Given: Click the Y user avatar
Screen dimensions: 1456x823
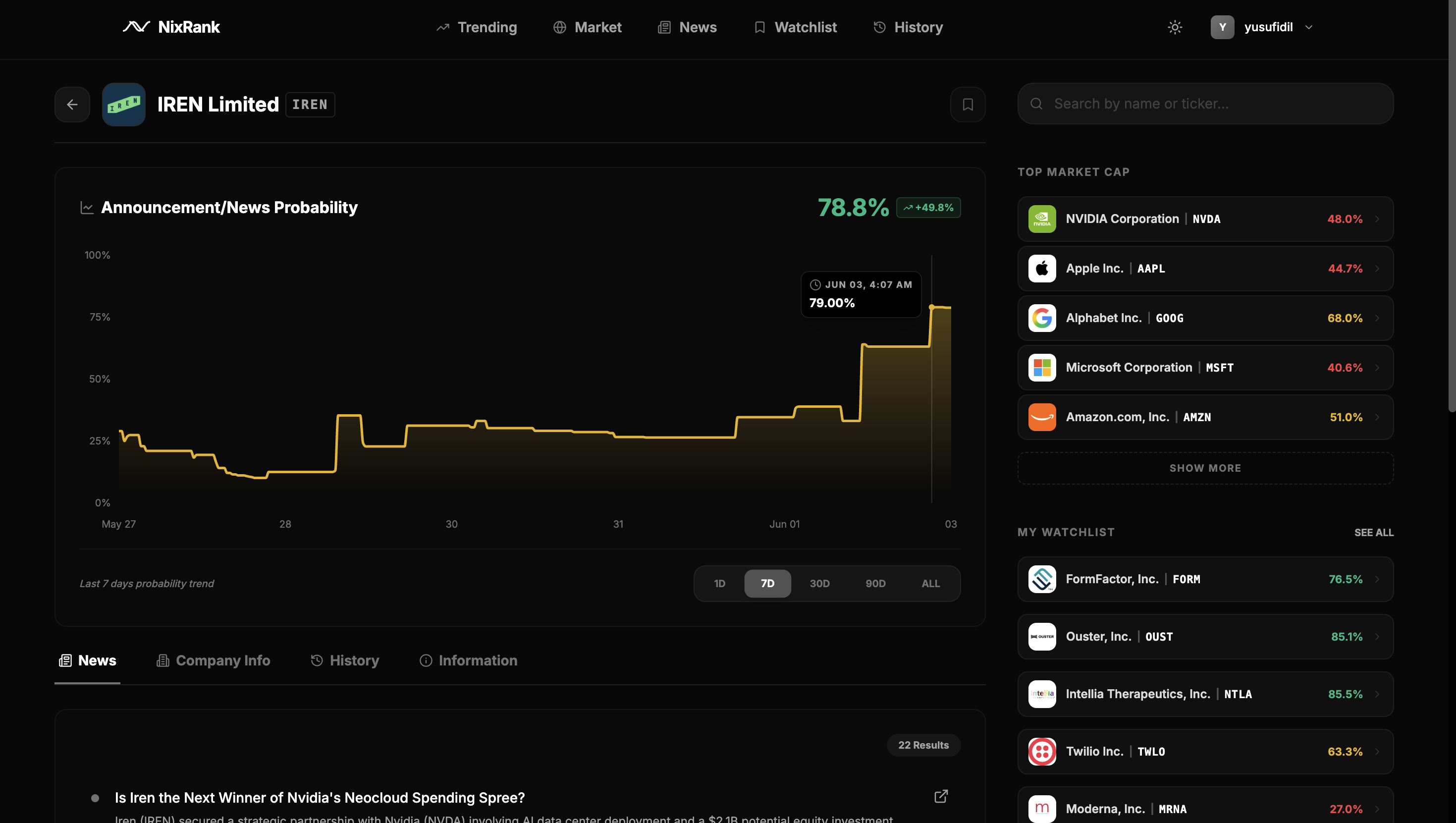Looking at the screenshot, I should 1222,27.
